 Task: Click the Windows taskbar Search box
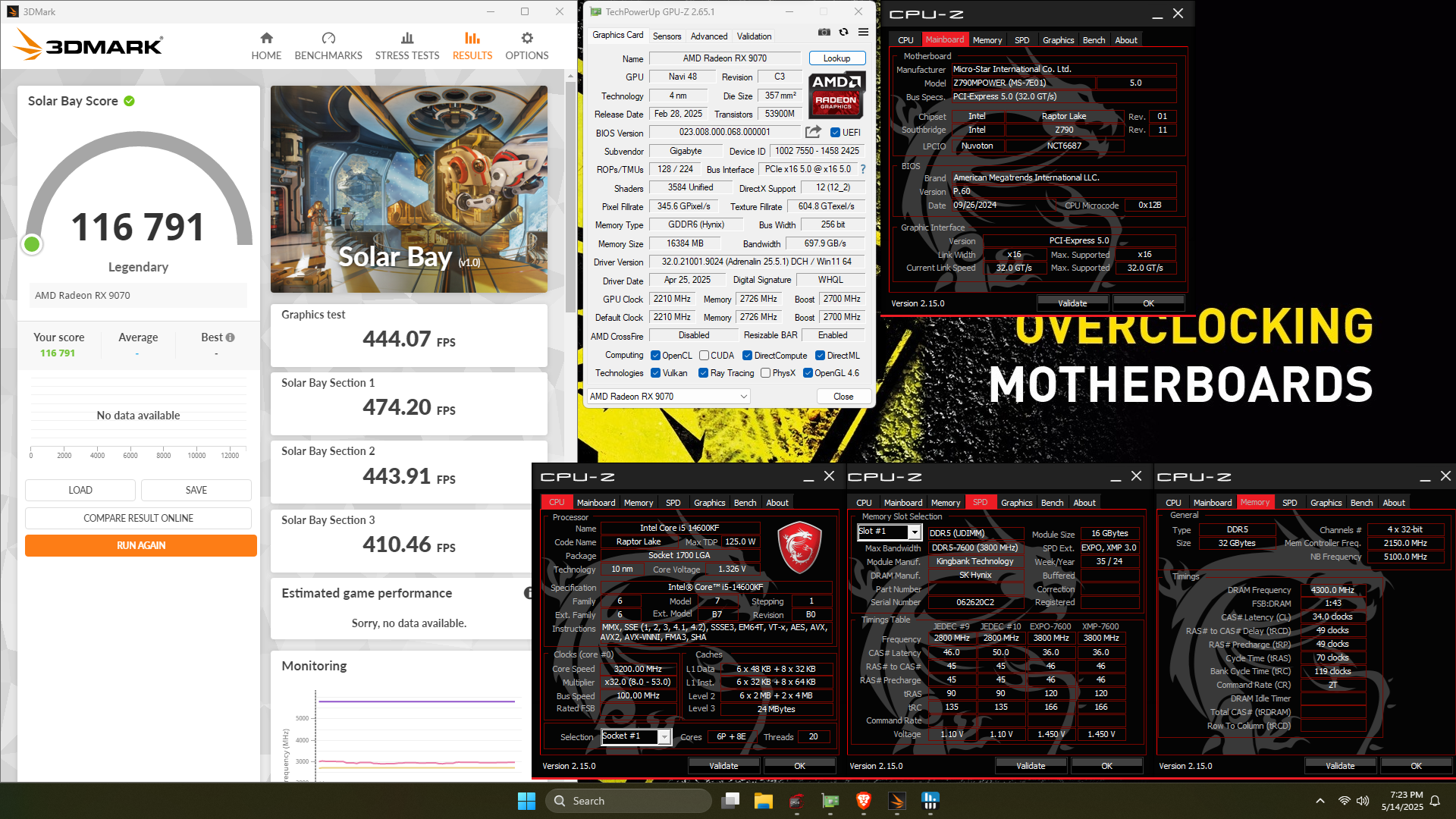(x=628, y=801)
